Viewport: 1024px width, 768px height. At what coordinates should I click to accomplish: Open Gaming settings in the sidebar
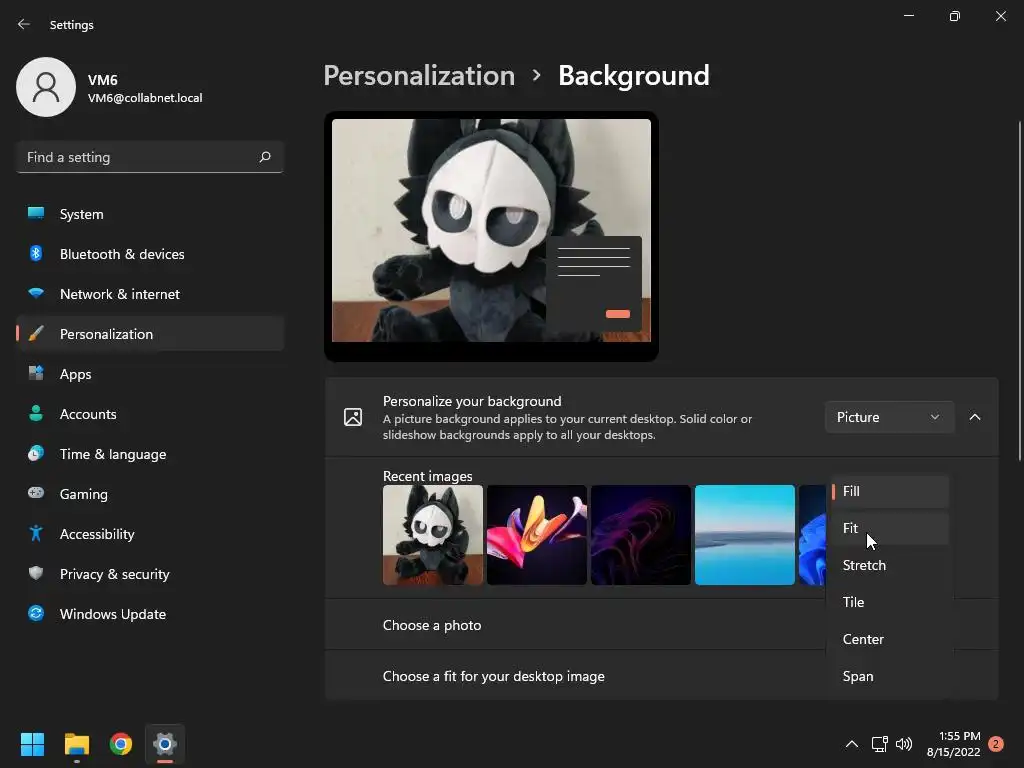point(150,494)
